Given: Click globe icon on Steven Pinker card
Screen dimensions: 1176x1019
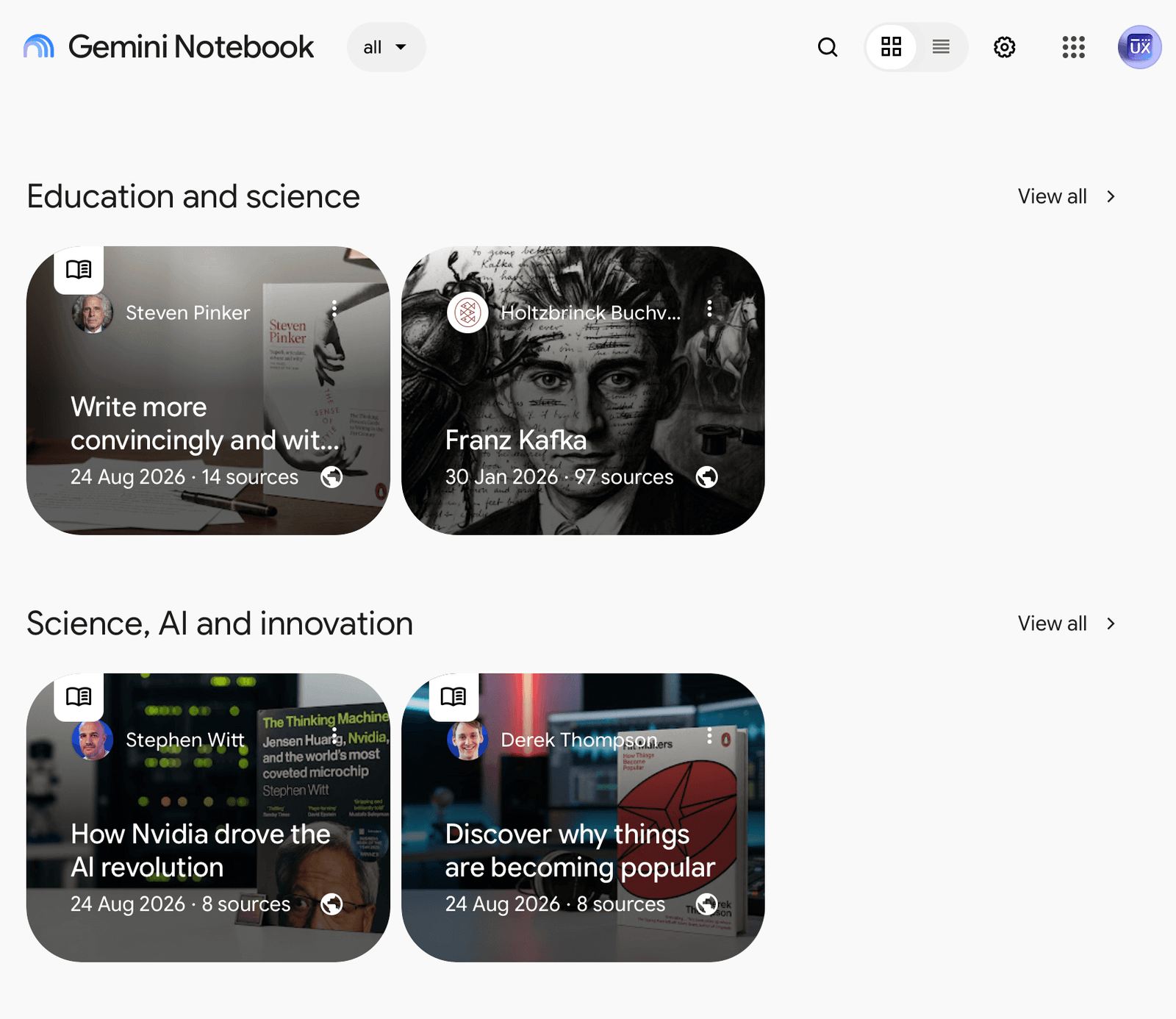Looking at the screenshot, I should 332,477.
